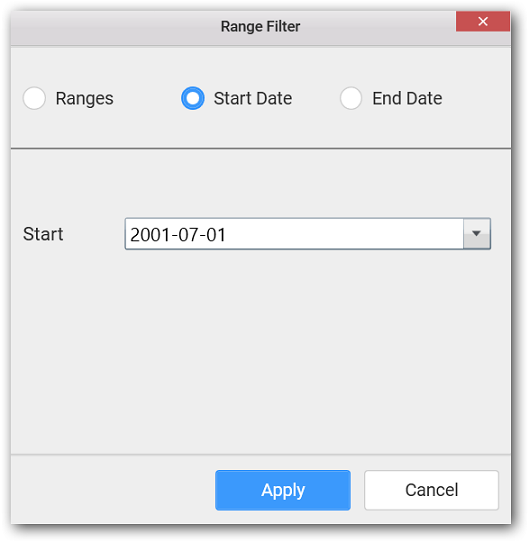Switch filter mode to Ranges circle

[34, 98]
